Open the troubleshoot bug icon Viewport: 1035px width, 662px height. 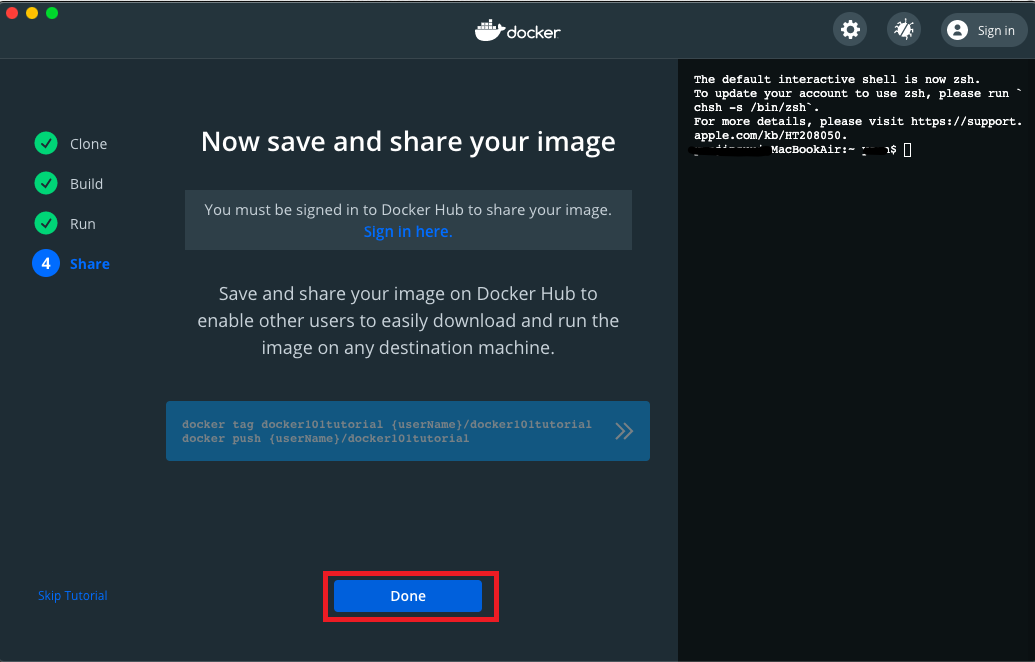904,30
